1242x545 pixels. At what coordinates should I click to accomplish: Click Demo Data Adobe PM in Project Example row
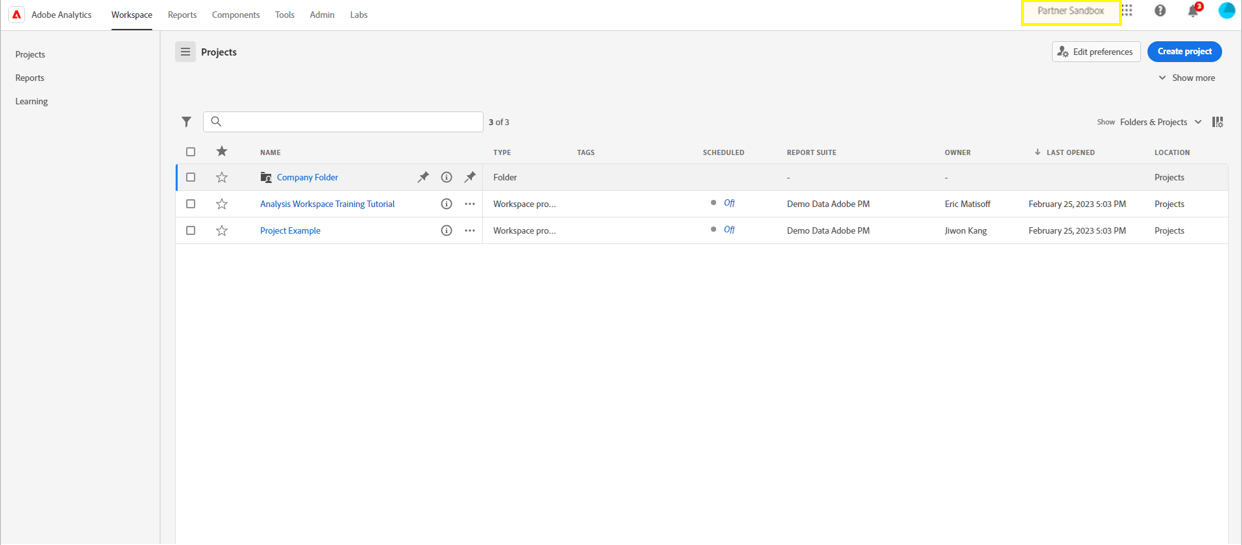828,230
